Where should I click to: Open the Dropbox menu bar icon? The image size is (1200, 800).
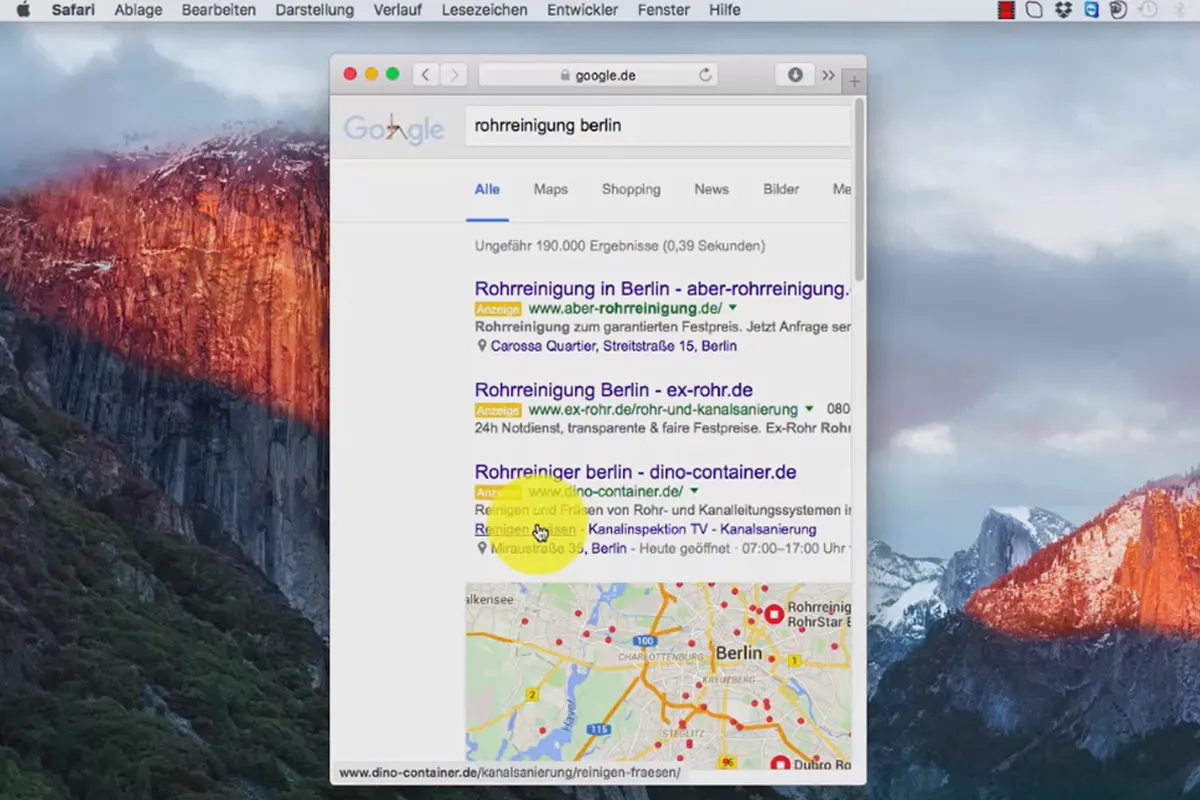tap(1063, 10)
